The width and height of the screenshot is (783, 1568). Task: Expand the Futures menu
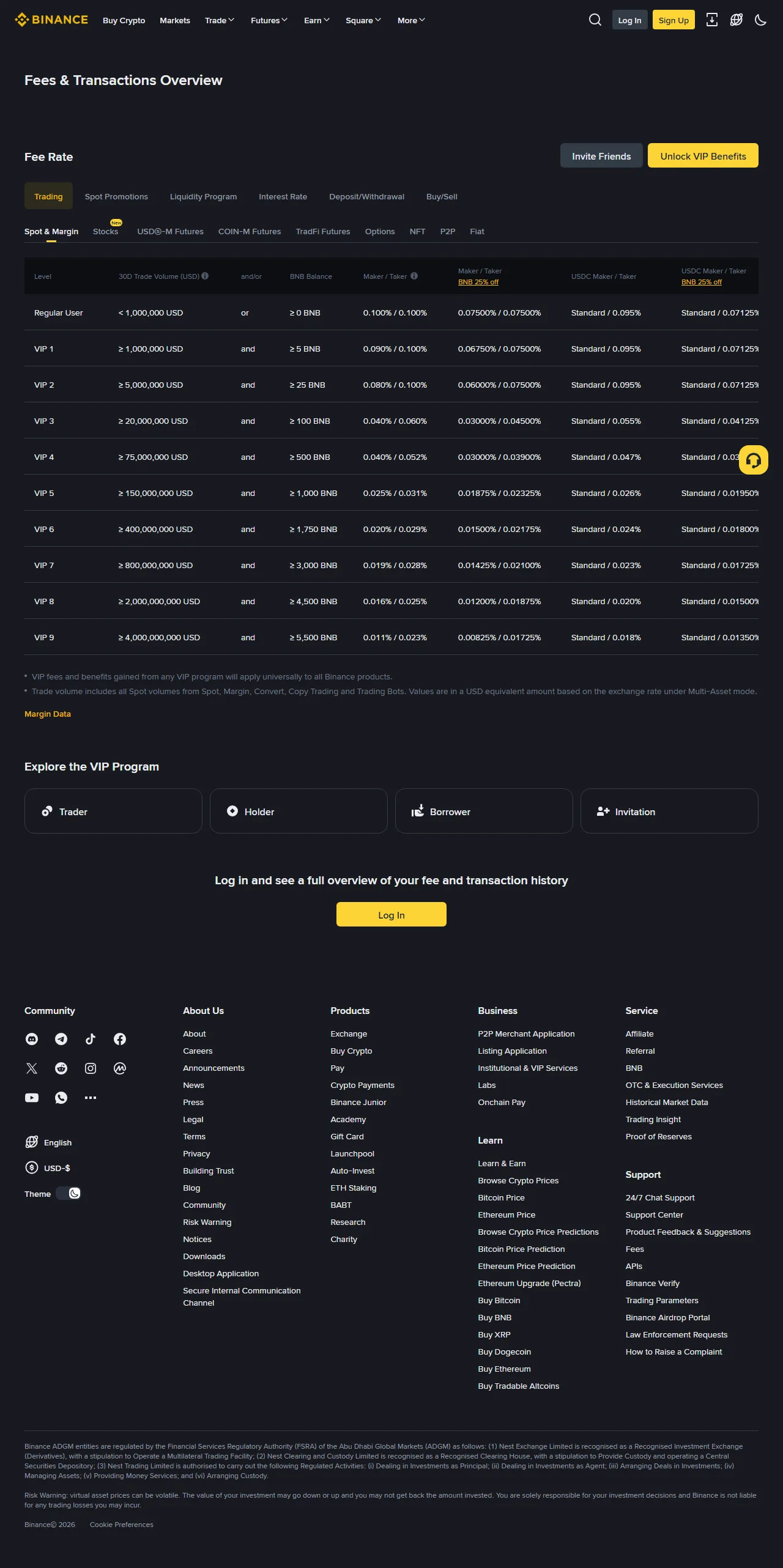point(269,20)
